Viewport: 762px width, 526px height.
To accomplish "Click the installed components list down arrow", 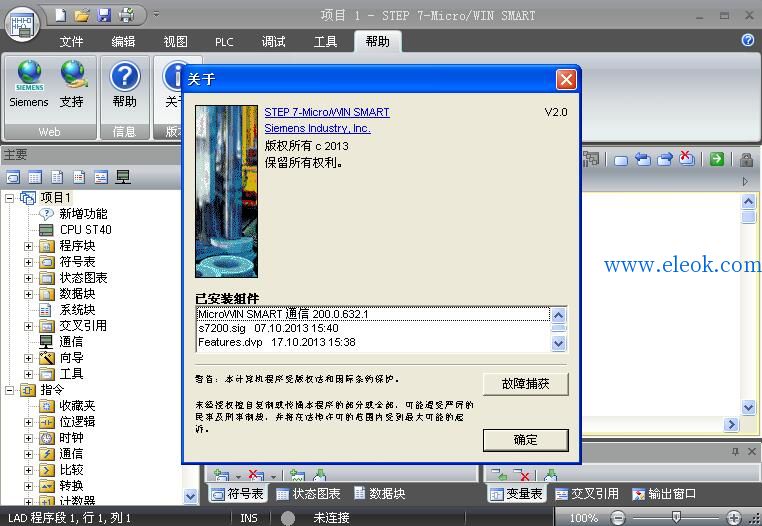I will [558, 344].
